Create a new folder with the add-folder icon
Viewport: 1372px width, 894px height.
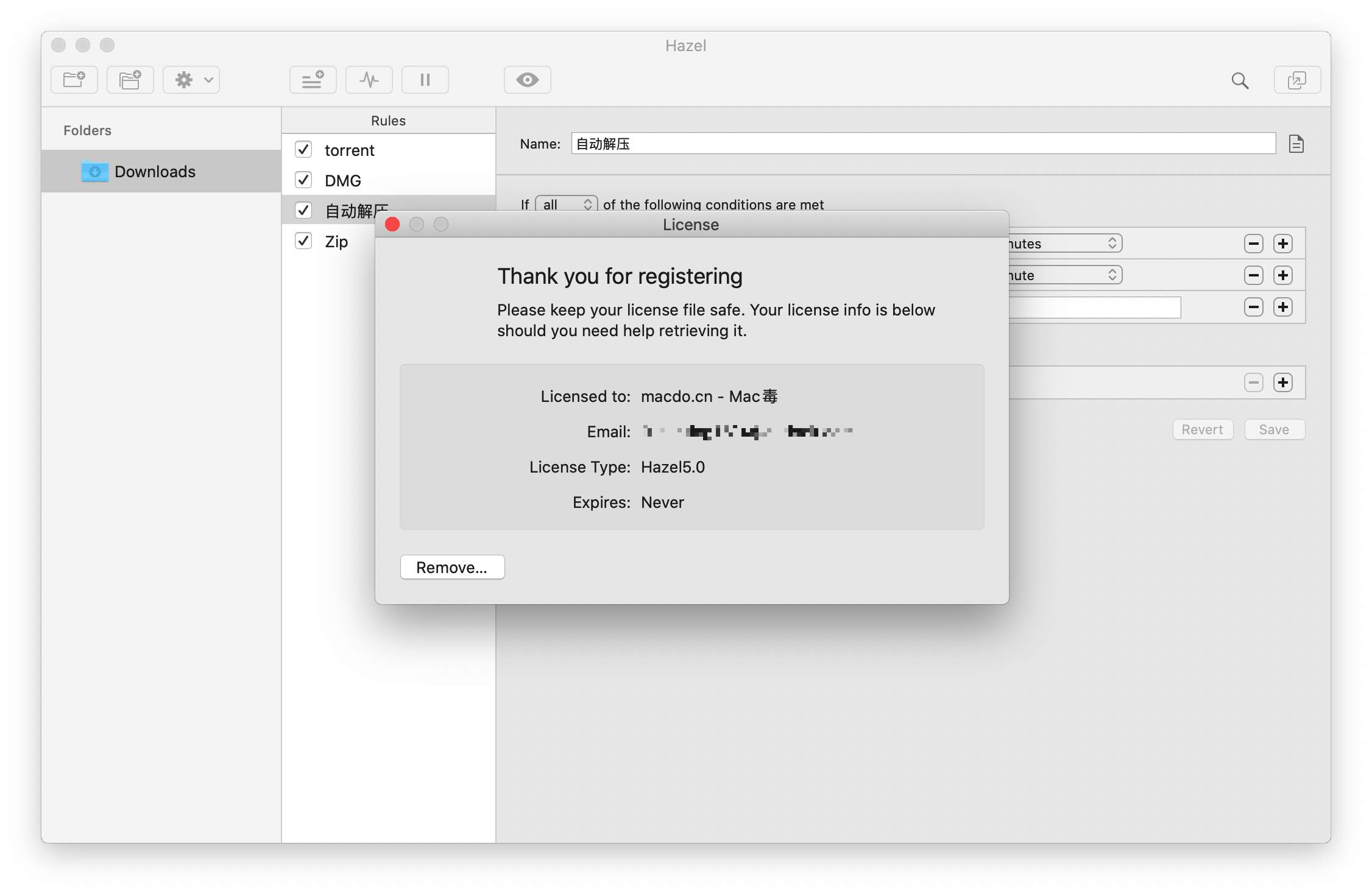(x=74, y=79)
